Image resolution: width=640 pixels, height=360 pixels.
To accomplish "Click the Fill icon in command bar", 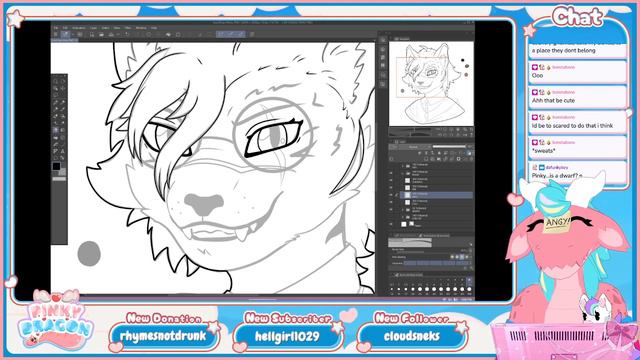I will 168,34.
